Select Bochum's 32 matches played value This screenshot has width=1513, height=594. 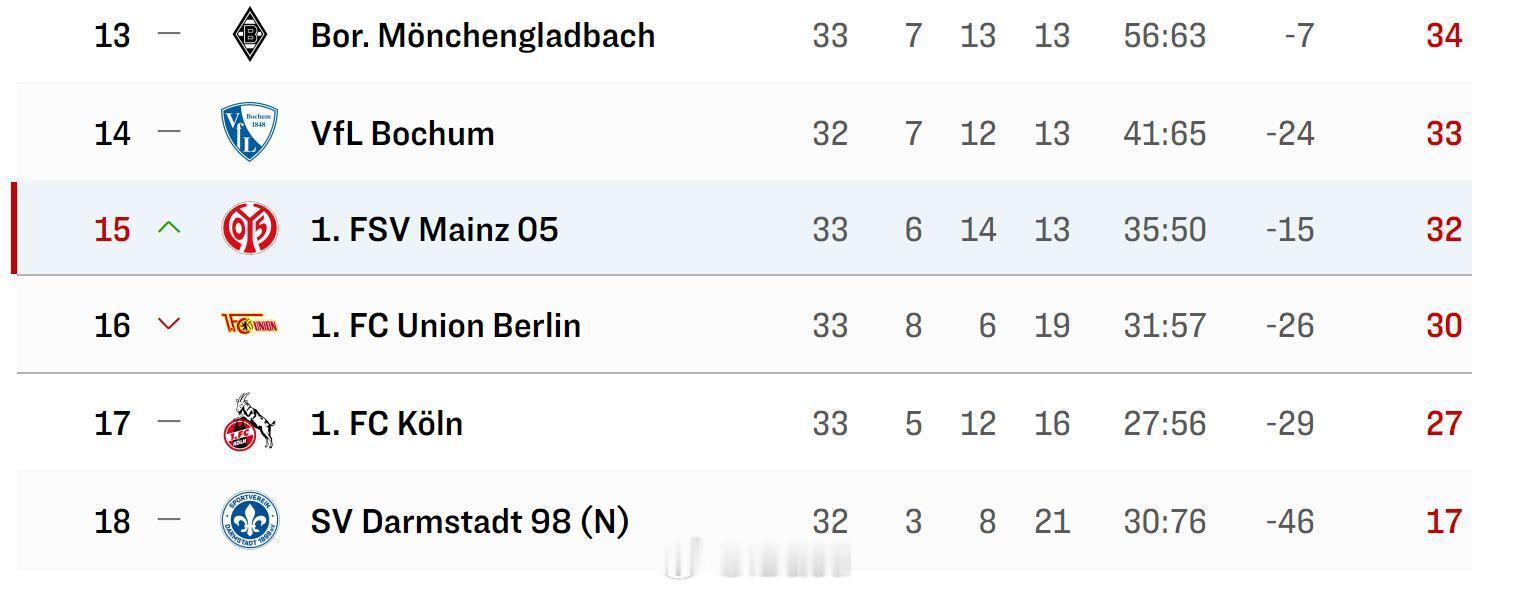point(830,134)
